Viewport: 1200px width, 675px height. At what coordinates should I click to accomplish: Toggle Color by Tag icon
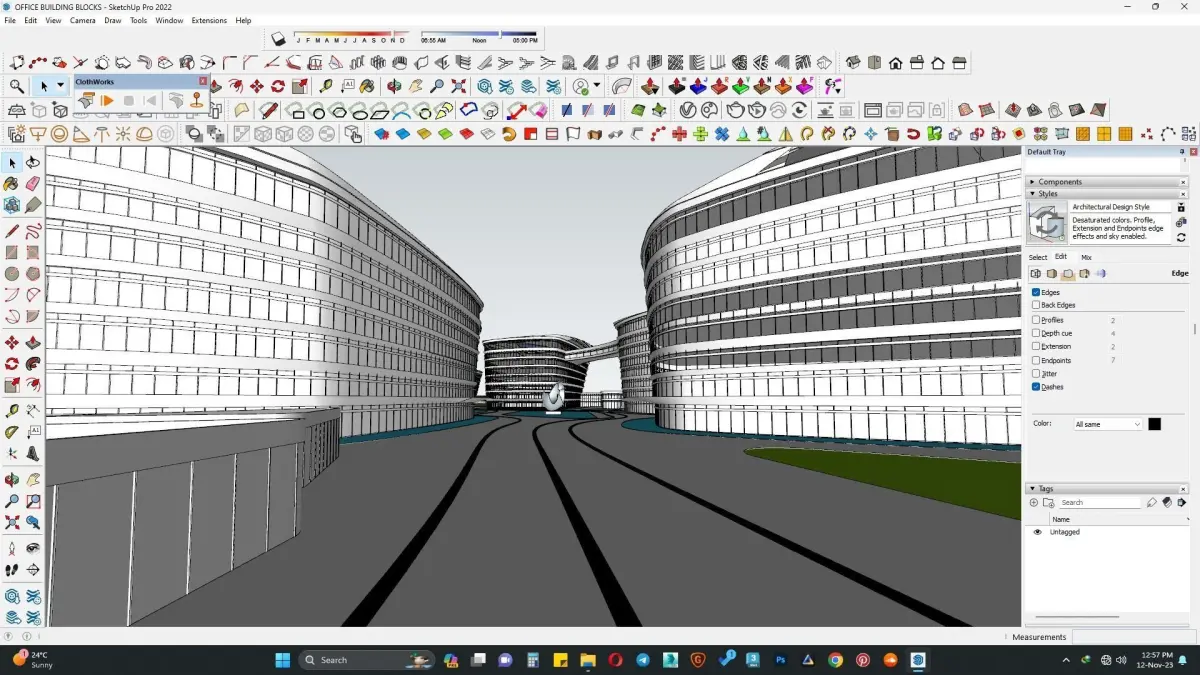point(1166,502)
